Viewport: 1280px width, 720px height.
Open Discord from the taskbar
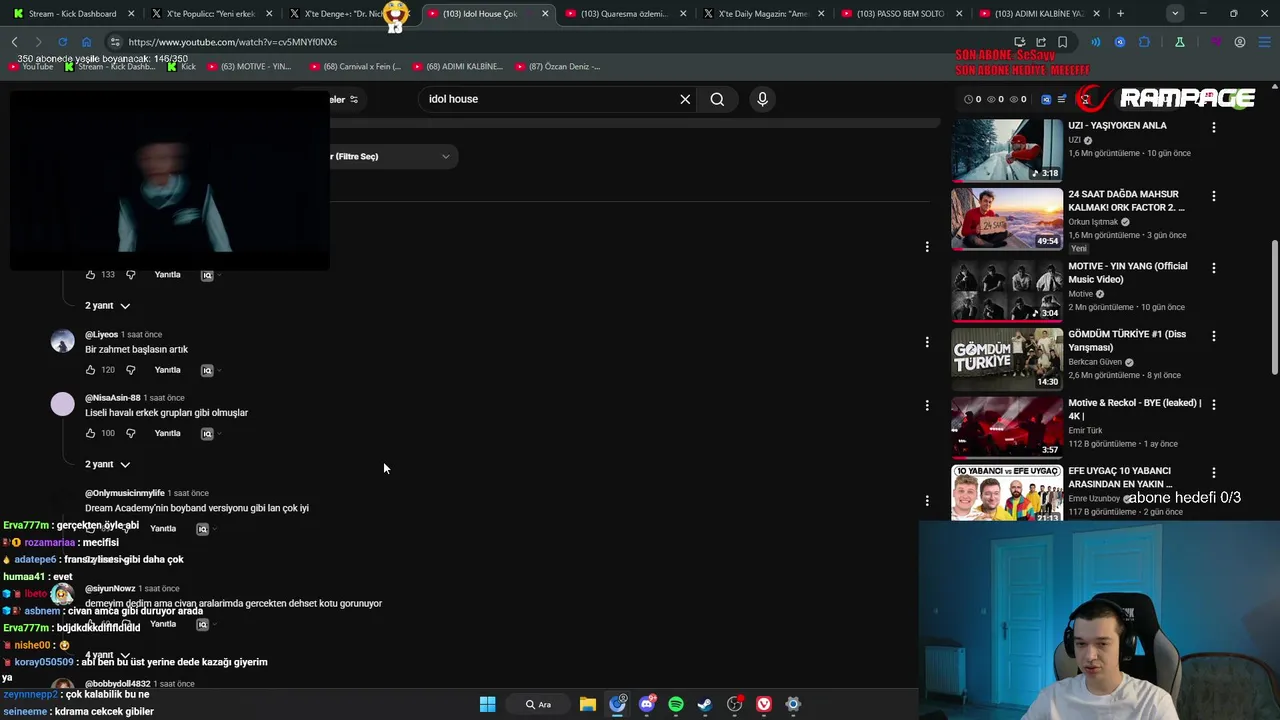[x=647, y=704]
